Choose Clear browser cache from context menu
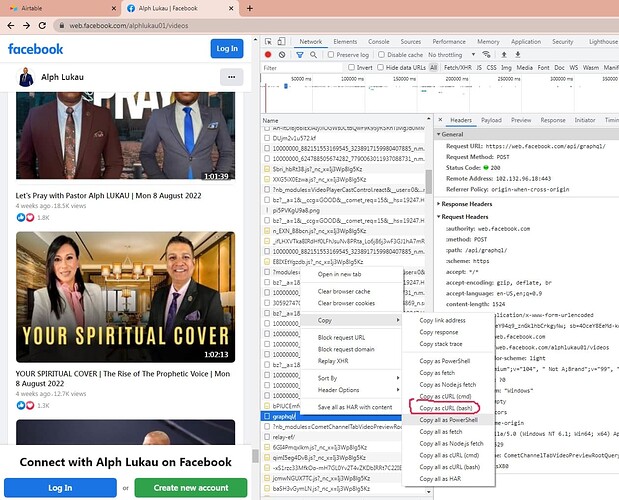This screenshot has width=619, height=500. [x=344, y=292]
